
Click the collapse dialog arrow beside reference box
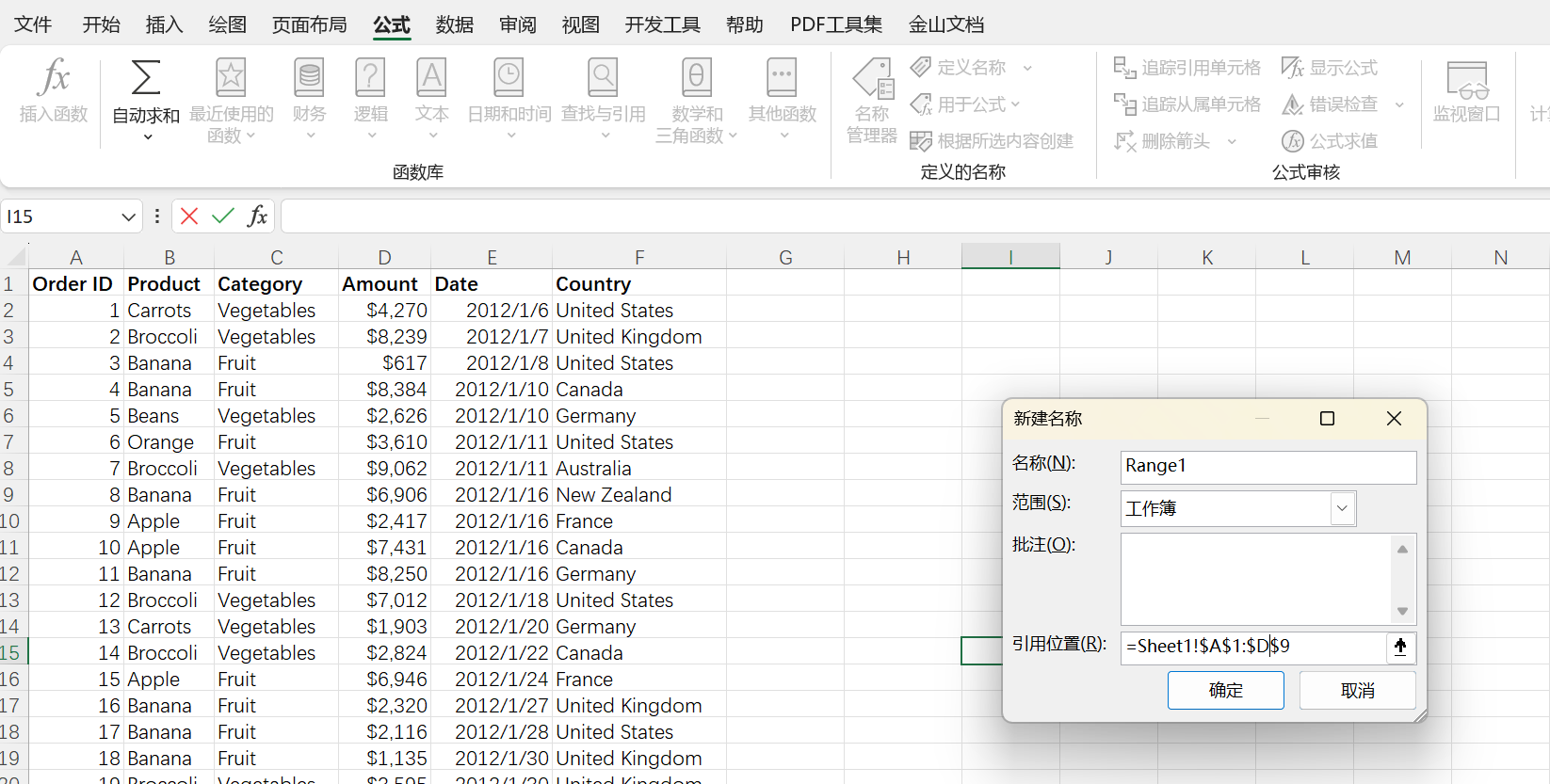click(1400, 647)
